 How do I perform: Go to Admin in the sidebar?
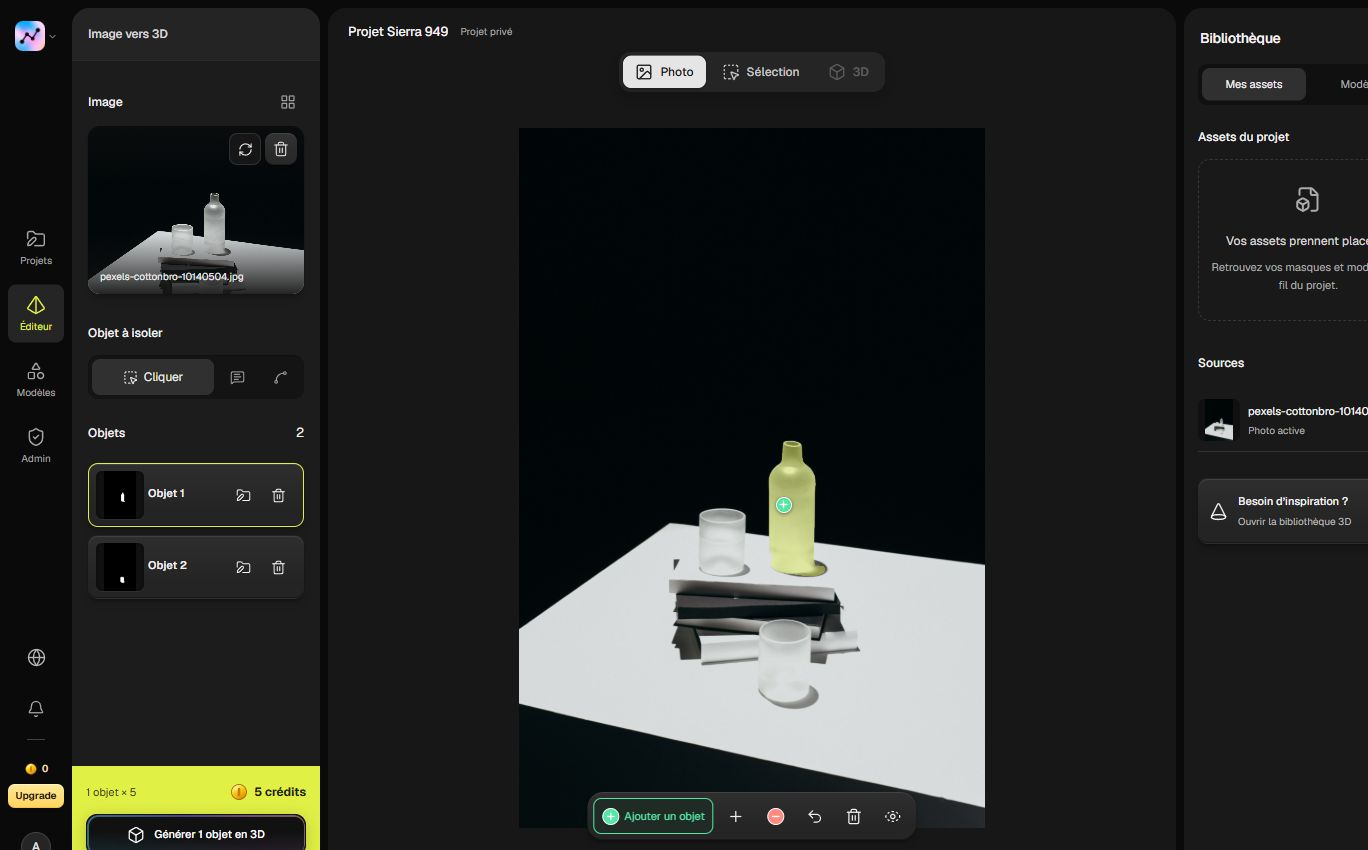coord(36,446)
